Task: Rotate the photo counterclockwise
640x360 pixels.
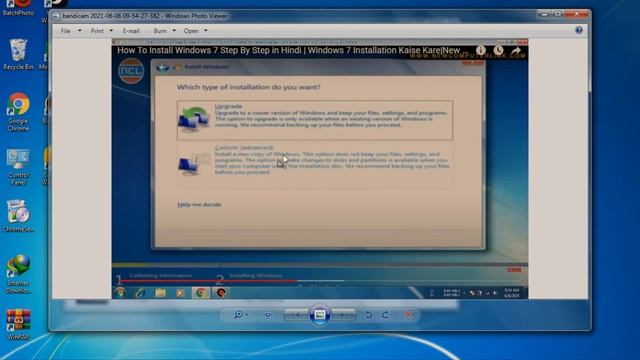Action: pos(369,315)
